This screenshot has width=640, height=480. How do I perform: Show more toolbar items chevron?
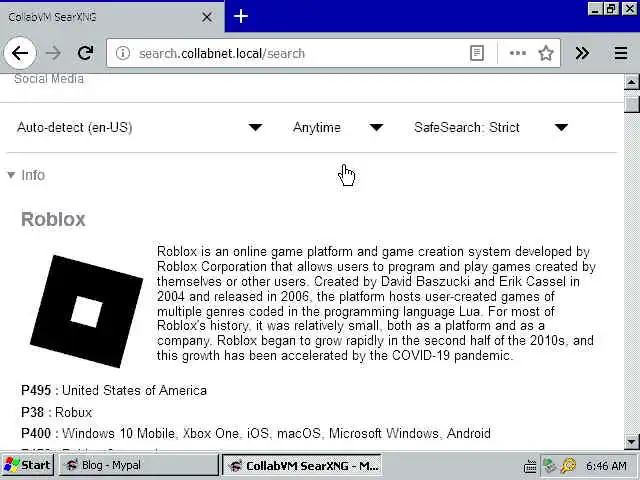click(x=582, y=53)
